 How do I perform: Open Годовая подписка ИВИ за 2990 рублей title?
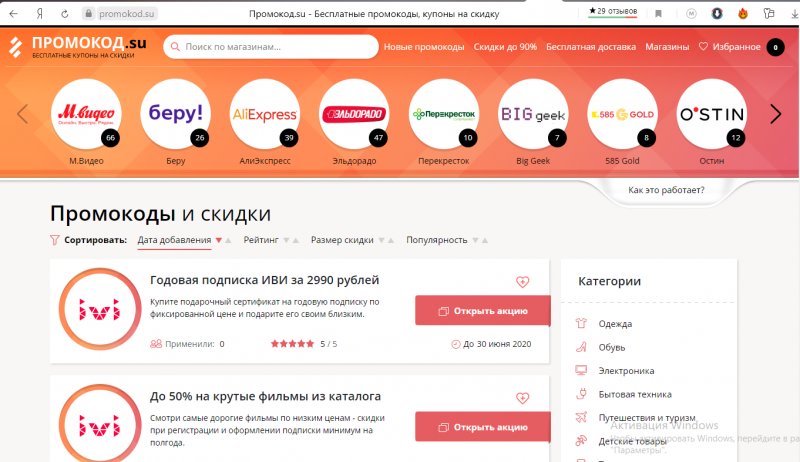coord(264,280)
